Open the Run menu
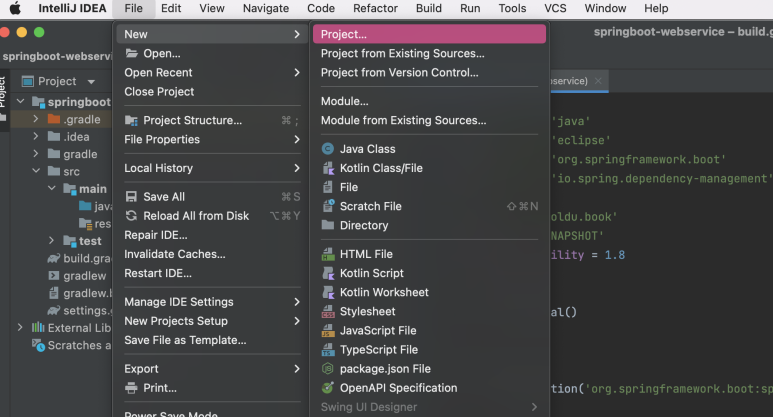 (x=470, y=8)
